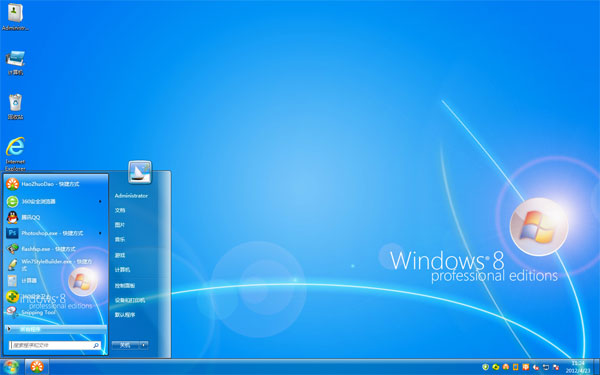Select the Snipping Tool text entry

[x=38, y=312]
